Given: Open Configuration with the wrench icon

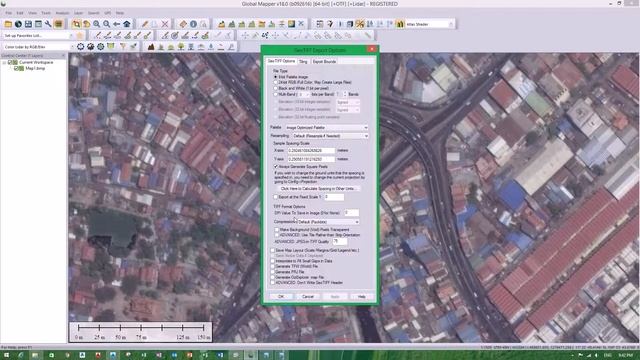Looking at the screenshot, I should 48,24.
